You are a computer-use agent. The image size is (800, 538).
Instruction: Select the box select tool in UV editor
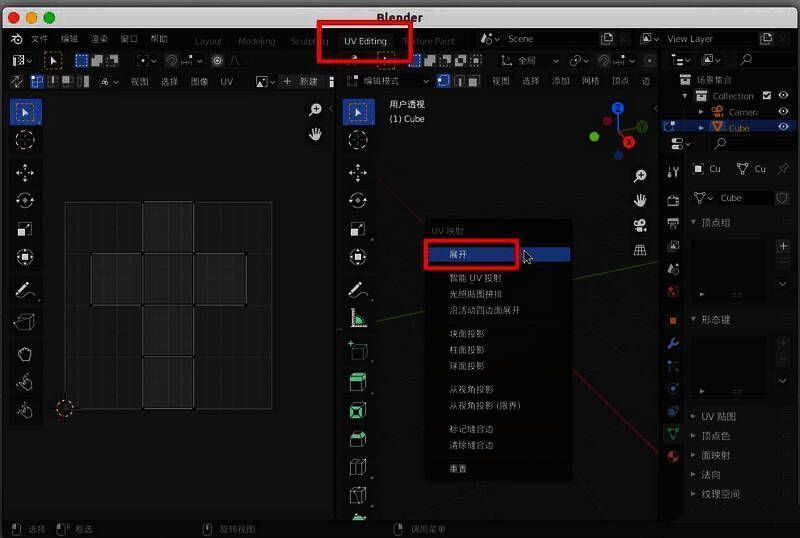(x=25, y=112)
